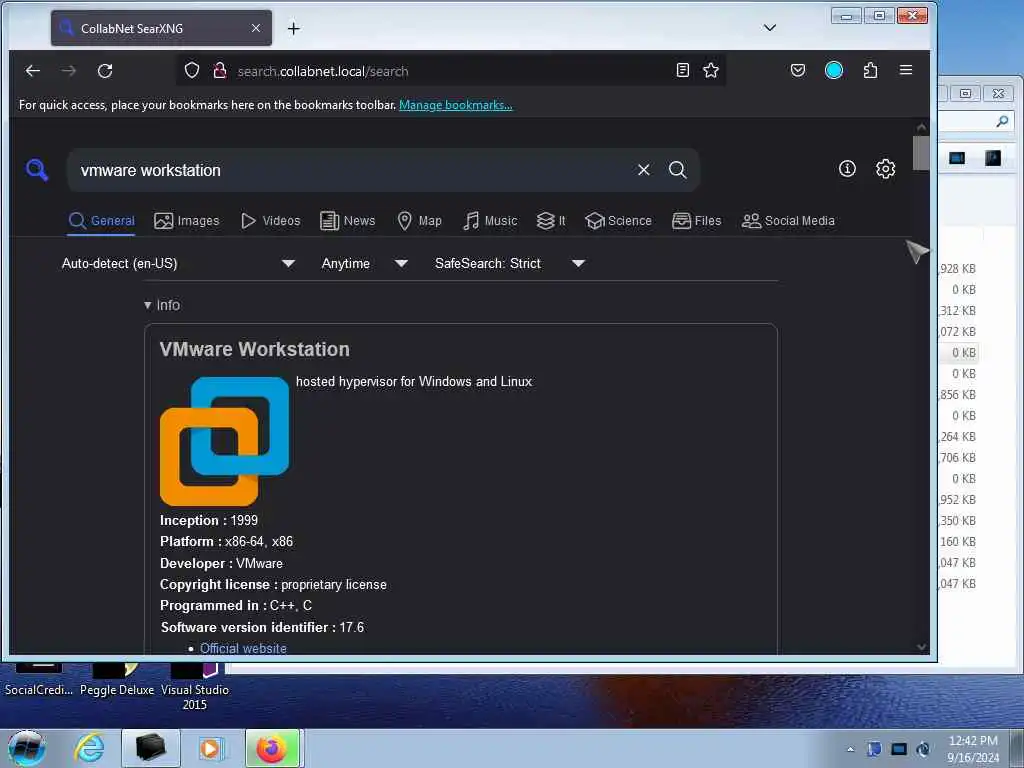Open language Auto-detect (en-US) dropdown

178,263
